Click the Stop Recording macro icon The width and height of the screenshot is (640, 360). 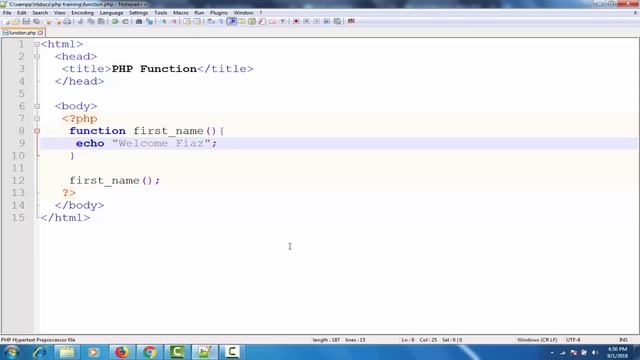[306, 21]
